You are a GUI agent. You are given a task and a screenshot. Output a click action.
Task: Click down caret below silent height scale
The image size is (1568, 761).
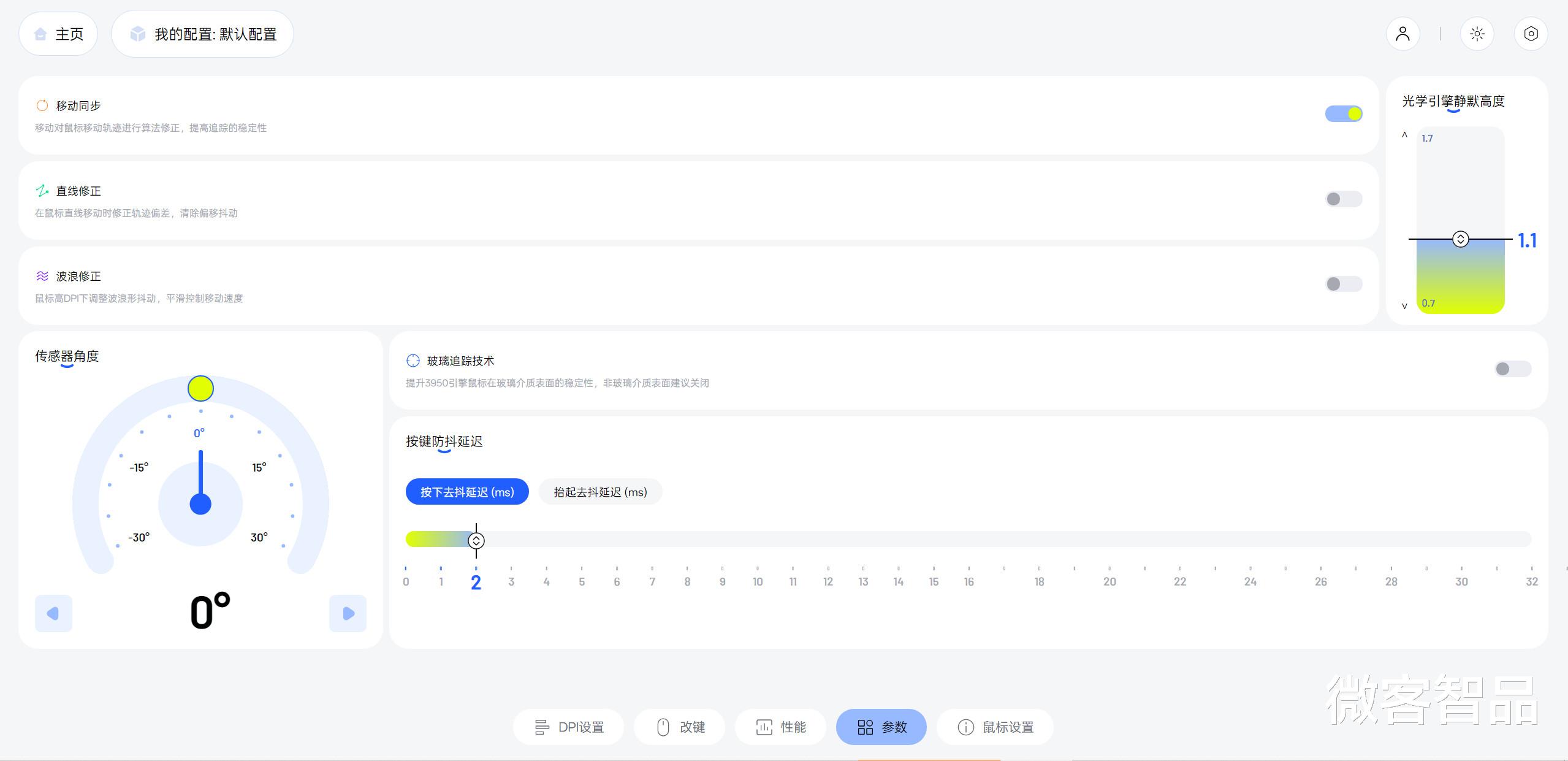(1404, 306)
